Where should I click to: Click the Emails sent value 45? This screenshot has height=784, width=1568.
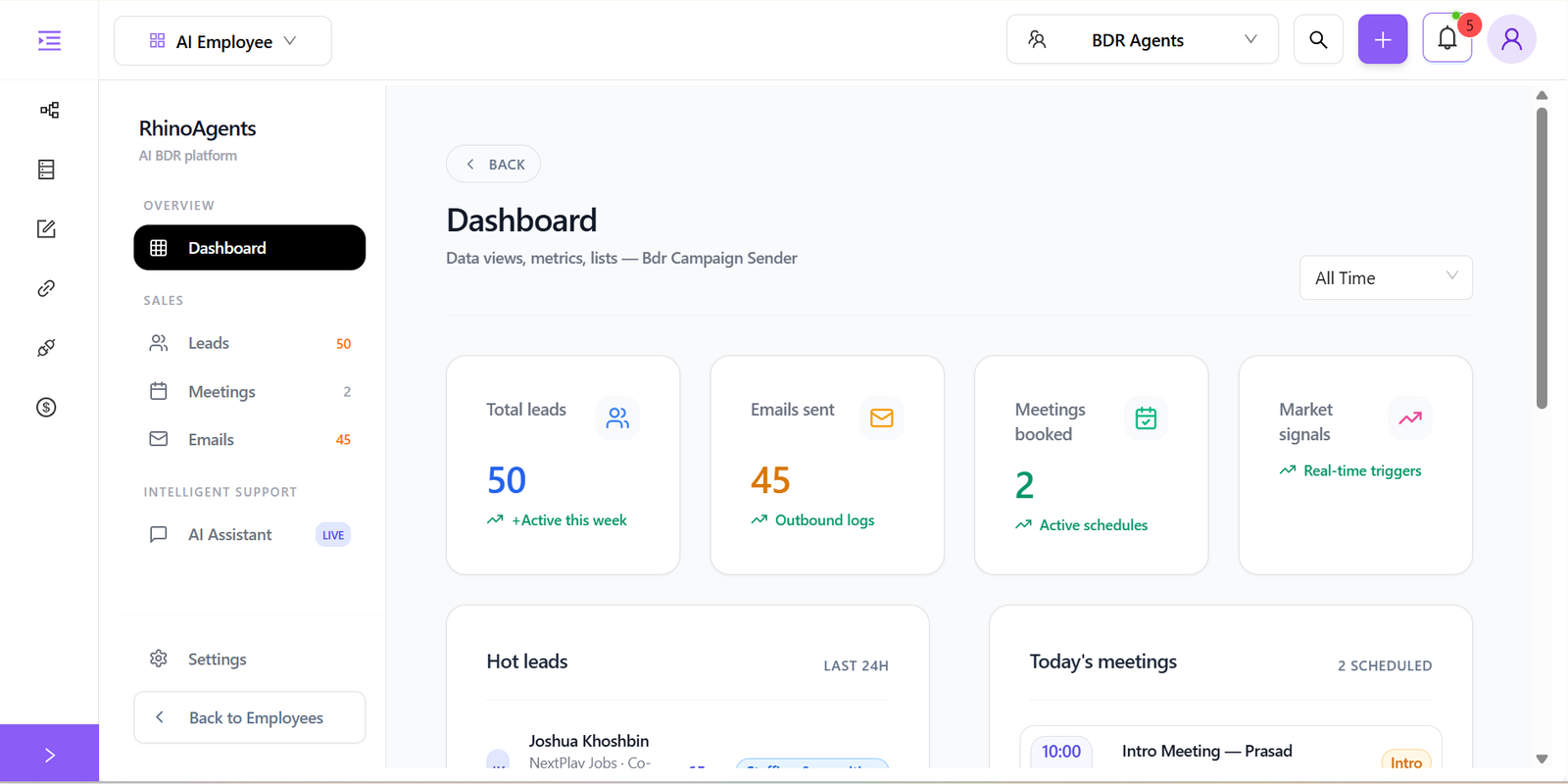pos(770,480)
